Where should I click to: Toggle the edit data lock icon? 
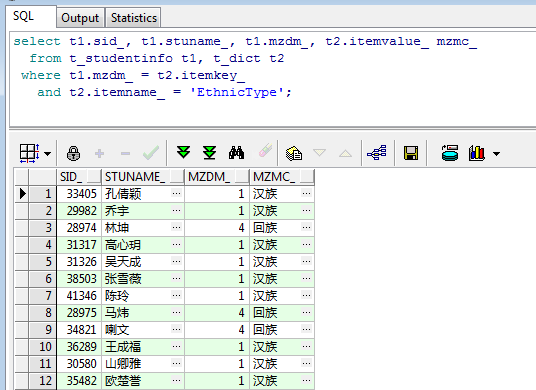click(x=73, y=153)
